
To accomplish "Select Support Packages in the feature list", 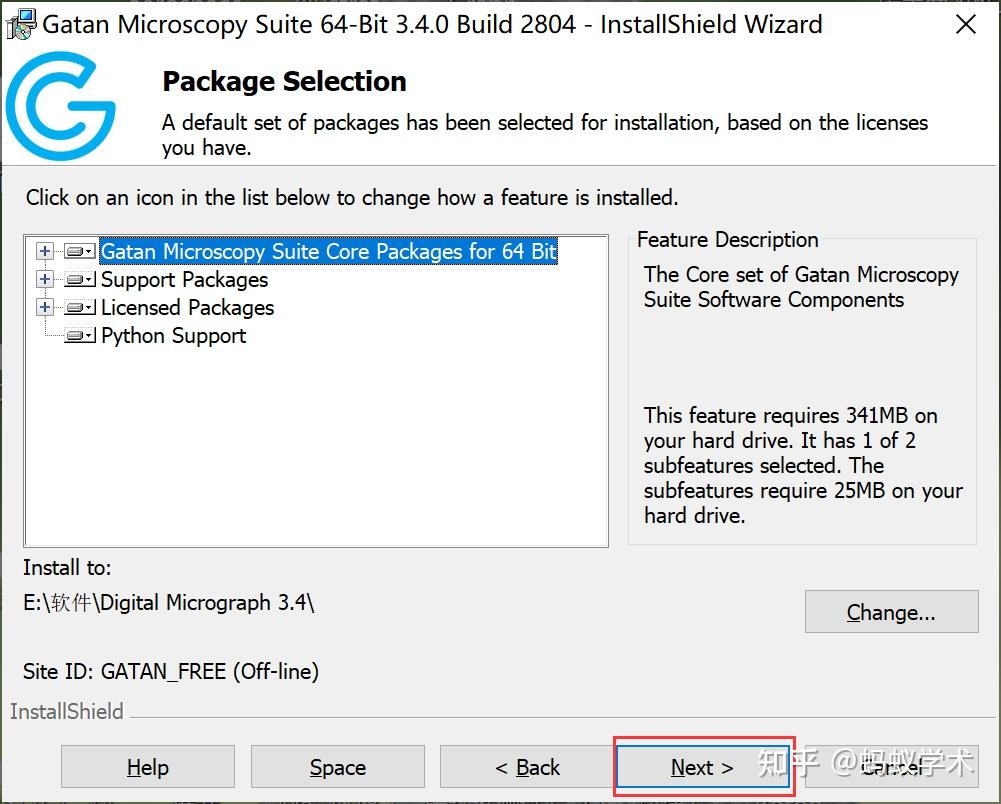I will tap(185, 280).
